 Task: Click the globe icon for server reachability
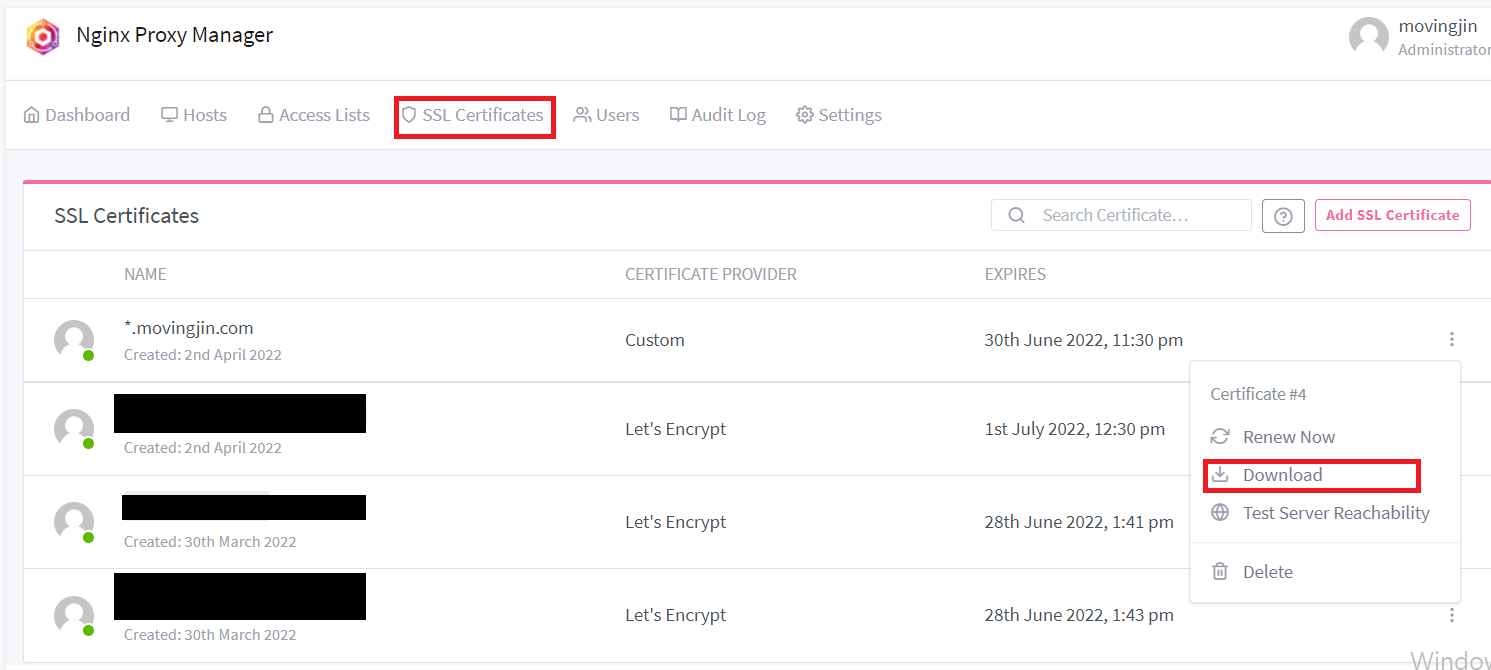tap(1220, 513)
